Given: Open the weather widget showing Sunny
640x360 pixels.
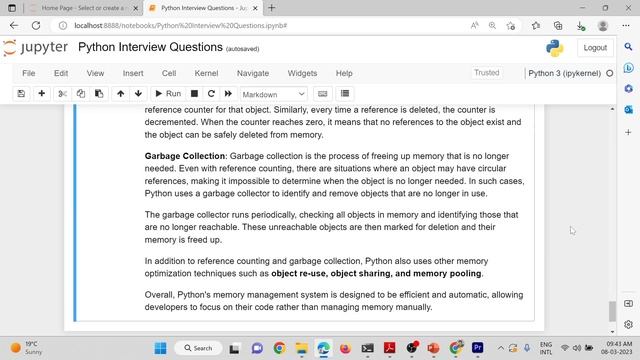Looking at the screenshot, I should [26, 348].
